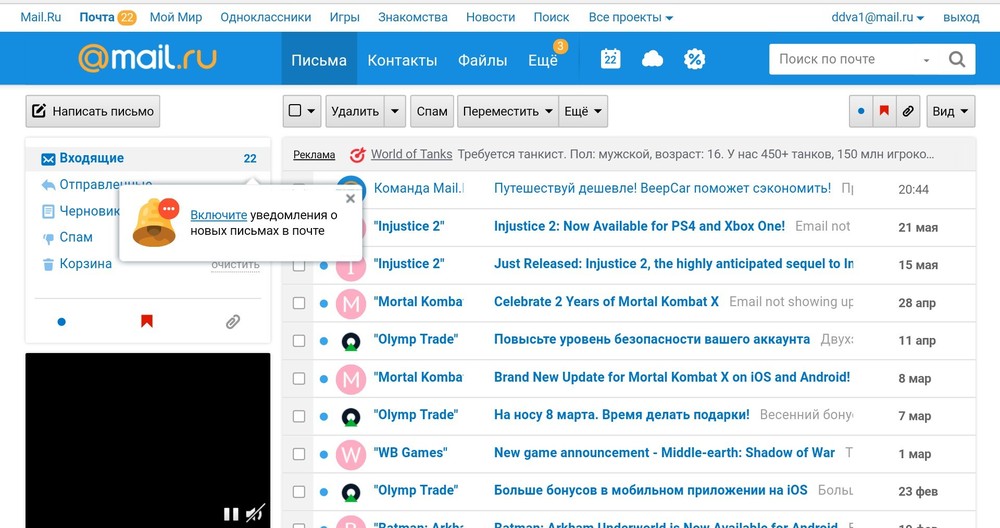Filter unread emails with blue dot in toolbar
The image size is (1000, 528).
[861, 111]
